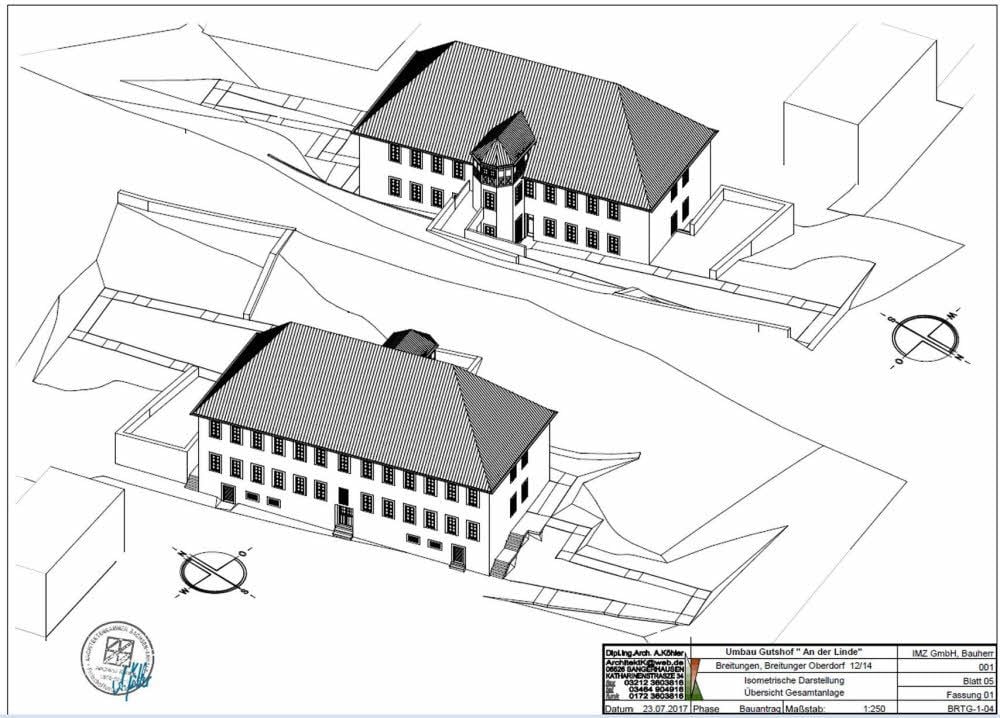Click the "KATHARINENSTRASZE 34" address line
1000x718 pixels.
pos(645,675)
